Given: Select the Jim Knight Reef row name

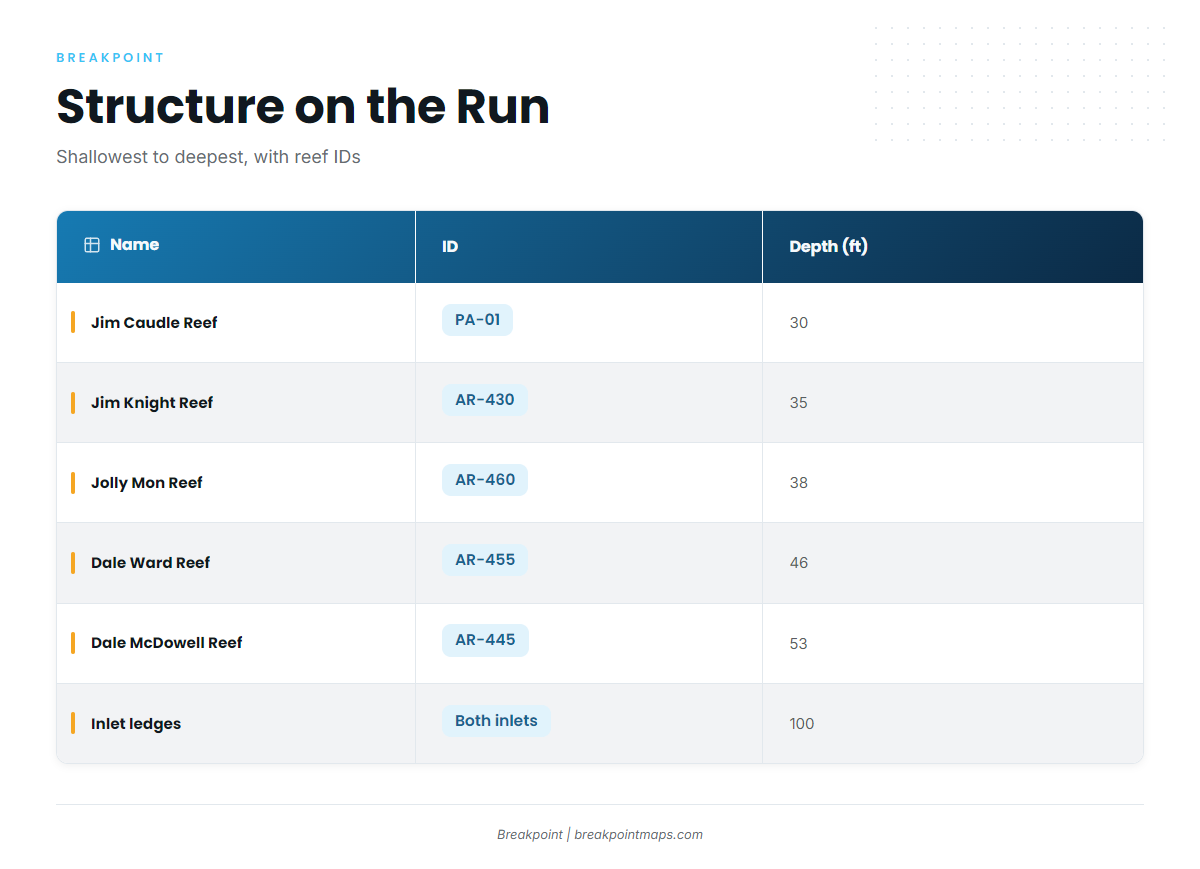Looking at the screenshot, I should [152, 402].
